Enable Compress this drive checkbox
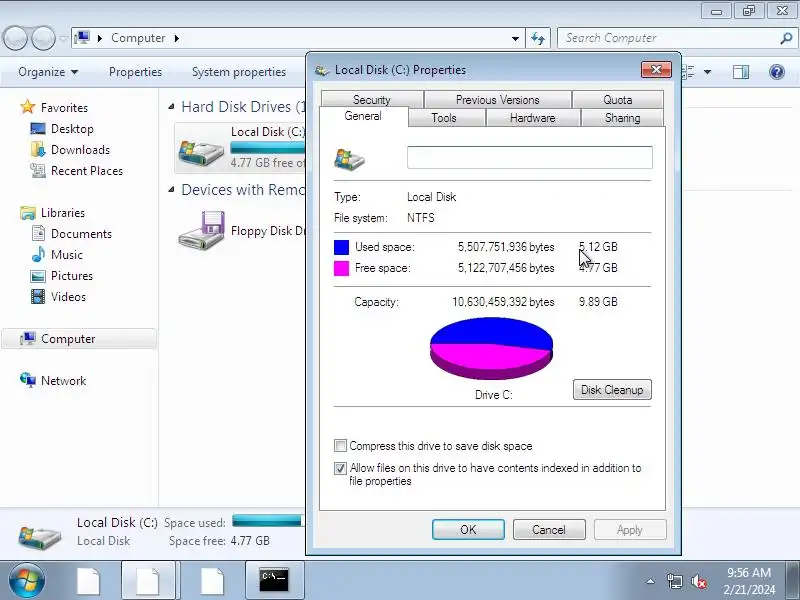Image resolution: width=800 pixels, height=600 pixels. click(340, 445)
